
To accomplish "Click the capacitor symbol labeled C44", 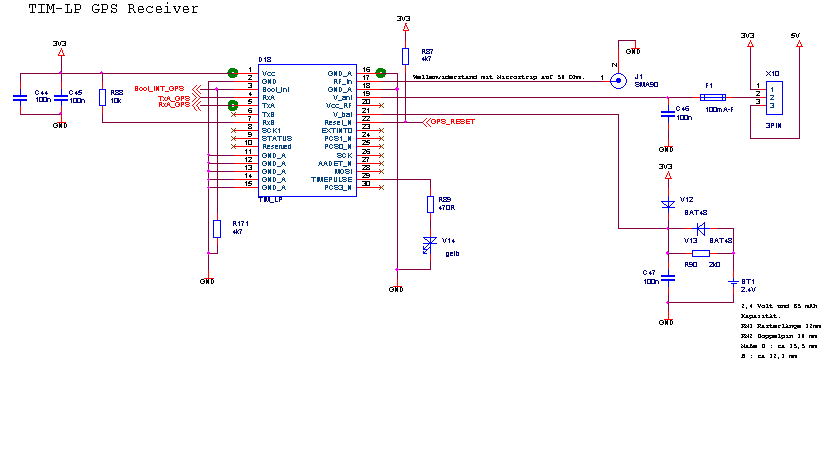I will coord(20,98).
